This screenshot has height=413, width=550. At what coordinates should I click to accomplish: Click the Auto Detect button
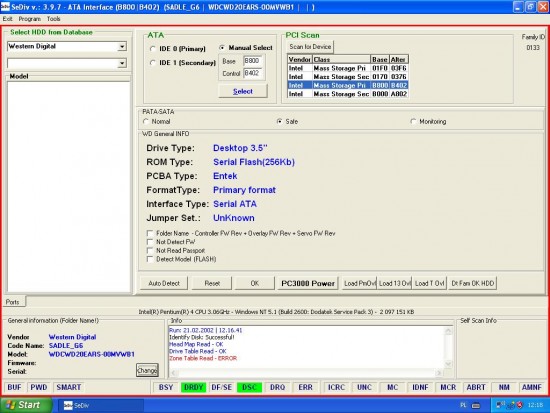164,283
